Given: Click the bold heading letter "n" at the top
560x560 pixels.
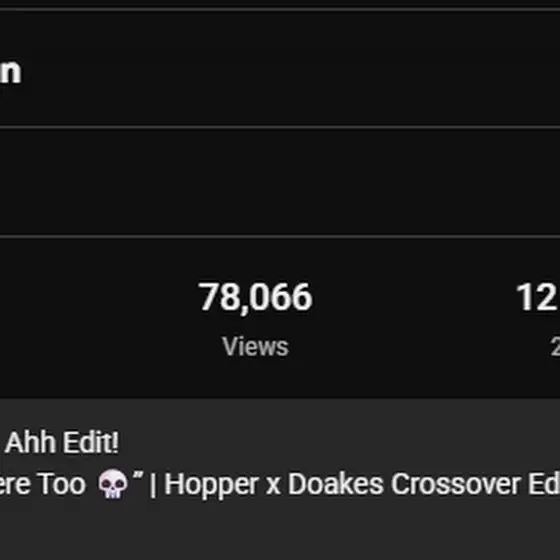Looking at the screenshot, I should point(10,72).
